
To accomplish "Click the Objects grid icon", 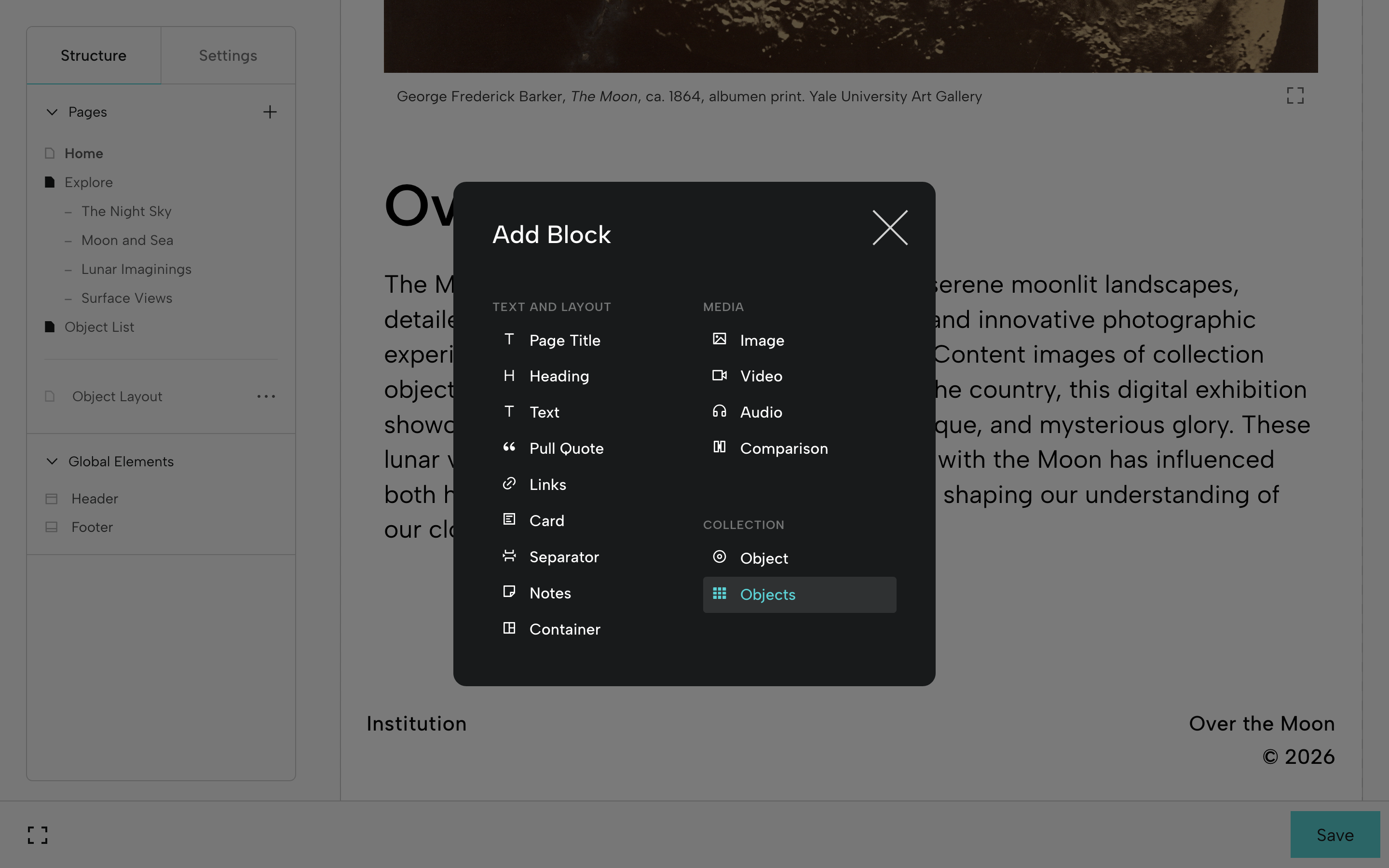I will click(x=719, y=594).
